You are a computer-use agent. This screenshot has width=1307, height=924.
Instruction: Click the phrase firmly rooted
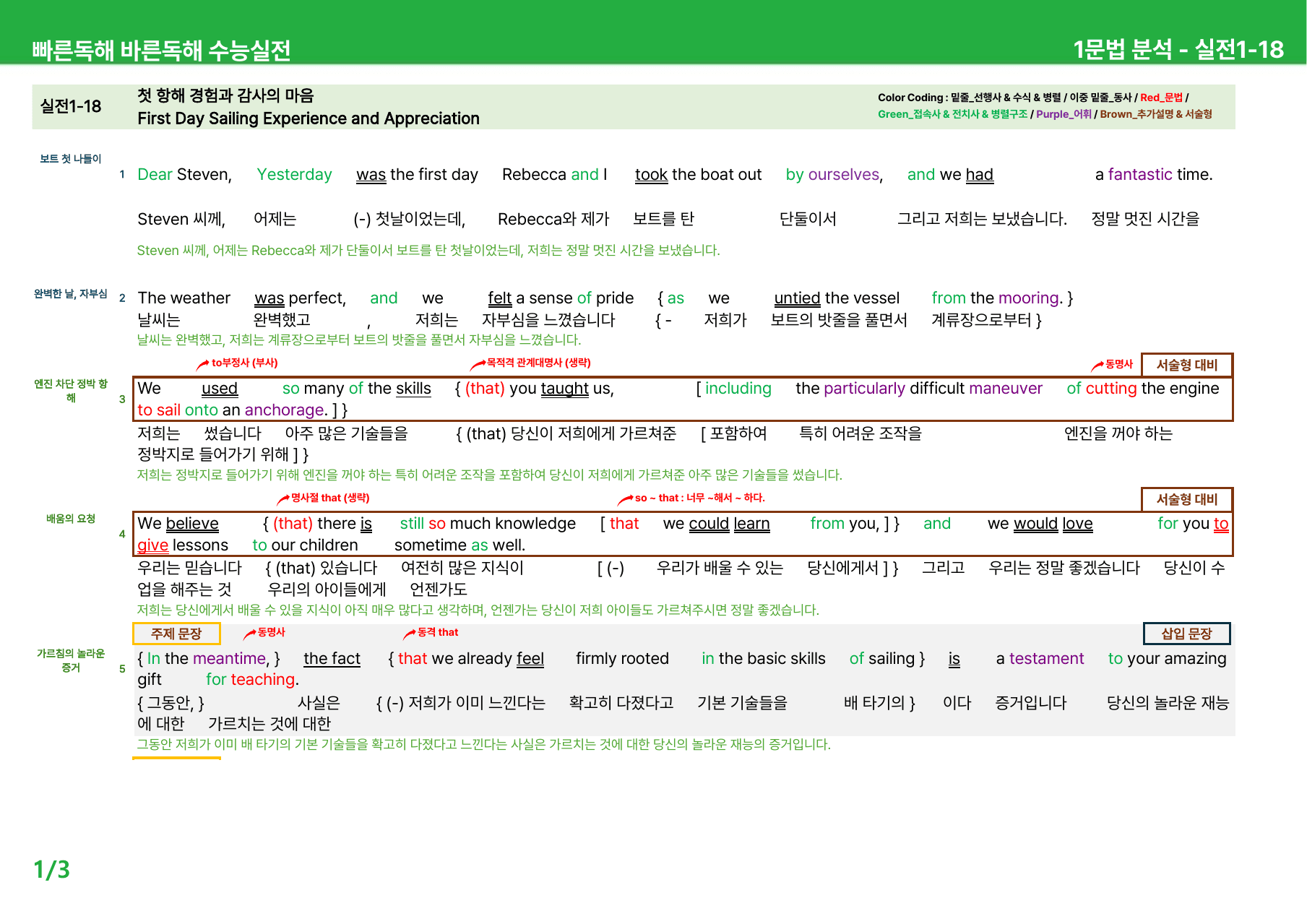click(x=622, y=659)
